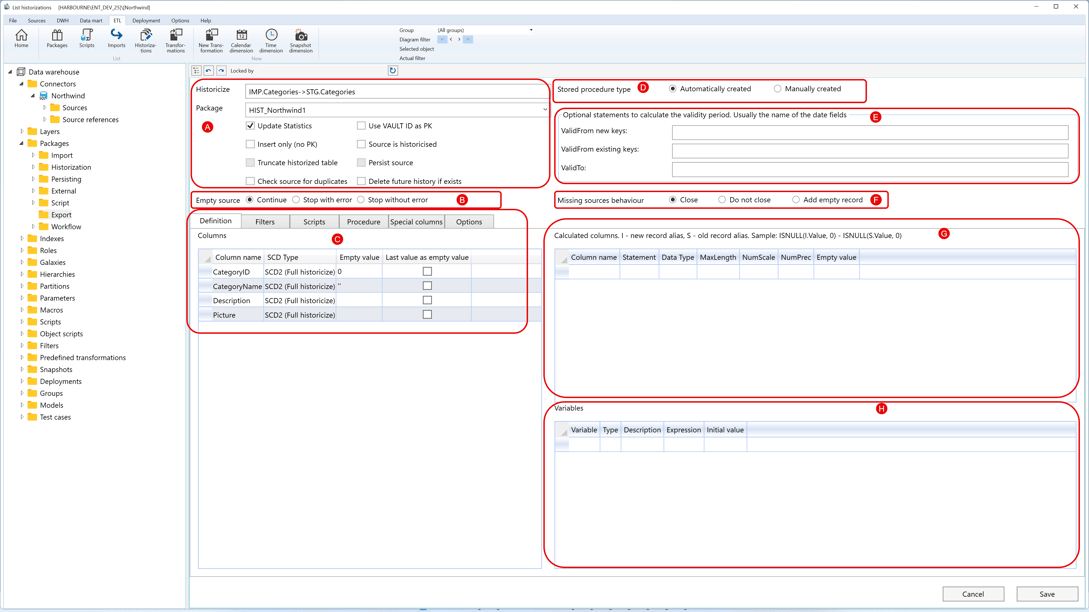Click the refresh icon next to Locked by
Image resolution: width=1089 pixels, height=612 pixels.
[x=392, y=71]
